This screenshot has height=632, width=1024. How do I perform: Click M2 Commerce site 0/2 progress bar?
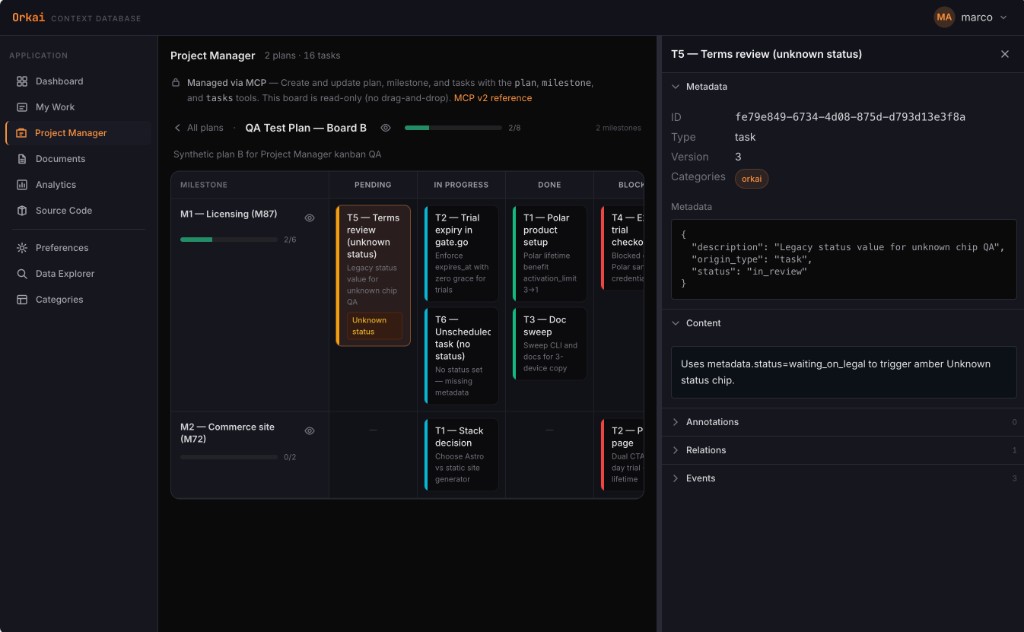229,457
